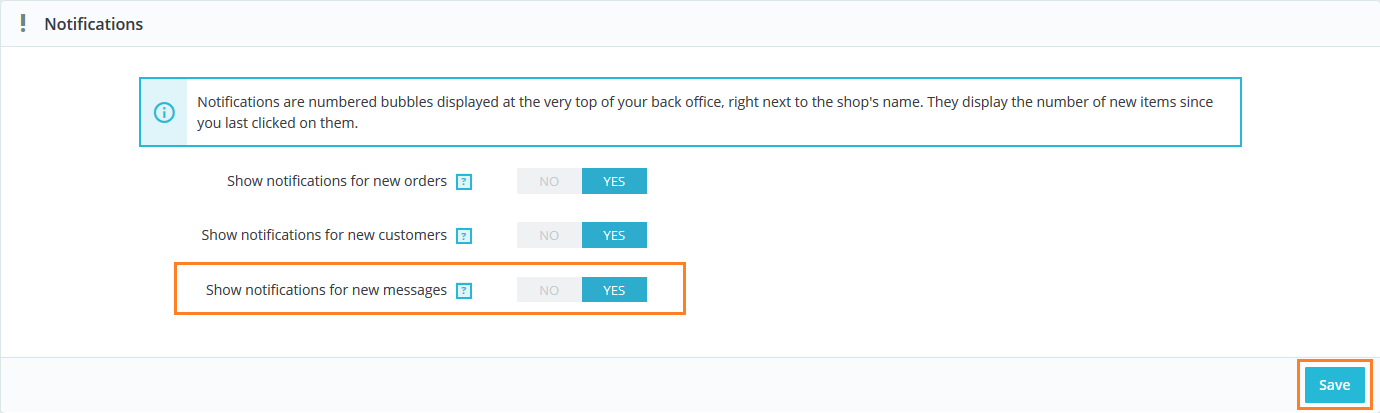This screenshot has width=1380, height=413.
Task: Click help icon beside new messages setting
Action: point(463,291)
